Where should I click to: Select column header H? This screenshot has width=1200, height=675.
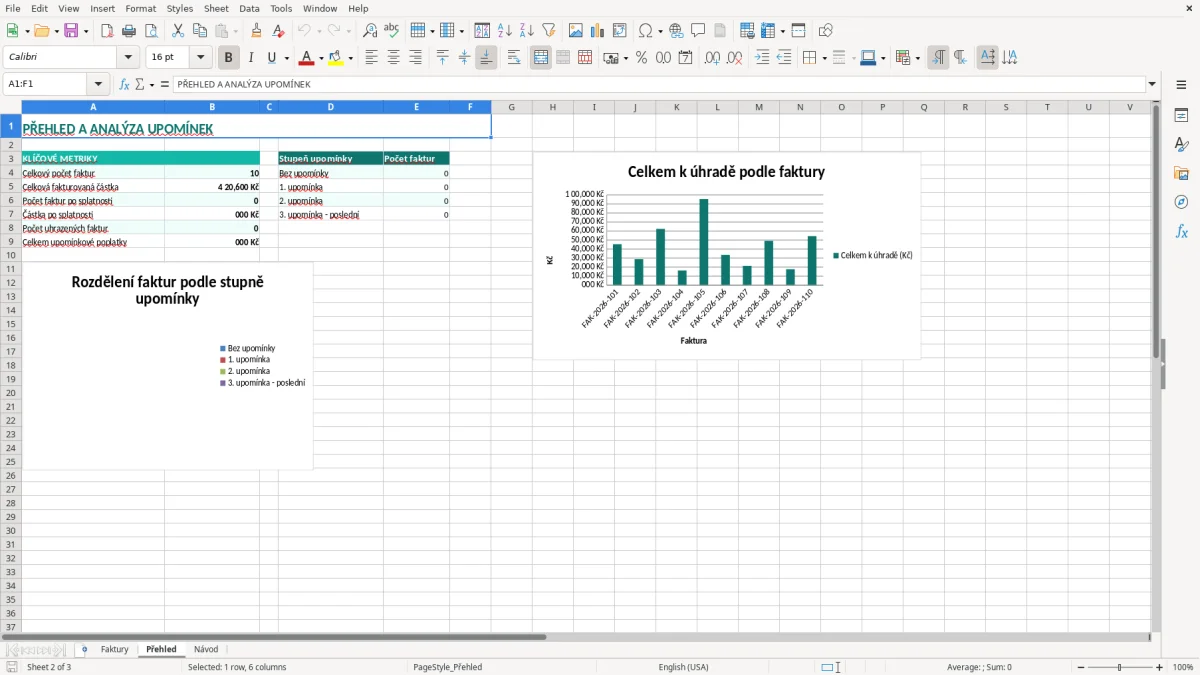(x=552, y=107)
